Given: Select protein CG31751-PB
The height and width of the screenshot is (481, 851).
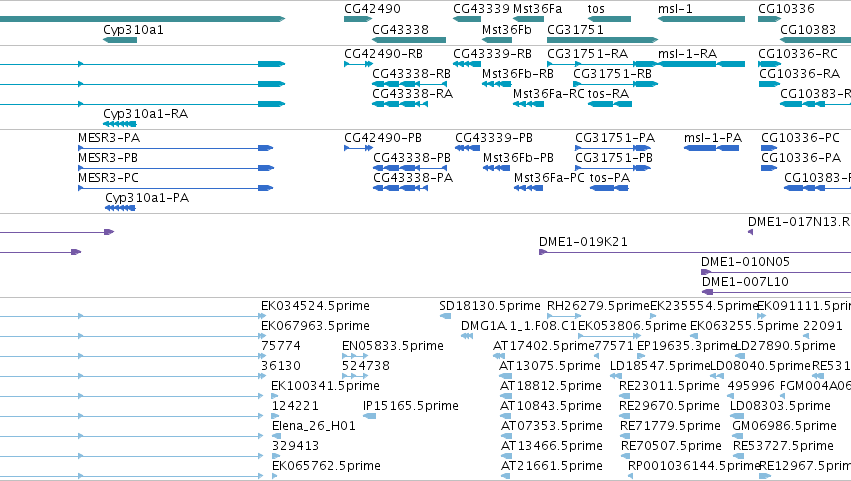Looking at the screenshot, I should pos(613,168).
